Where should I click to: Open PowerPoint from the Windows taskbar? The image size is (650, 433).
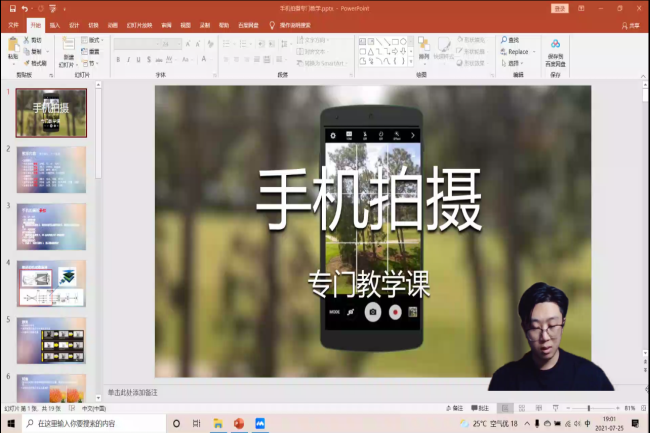pos(239,424)
